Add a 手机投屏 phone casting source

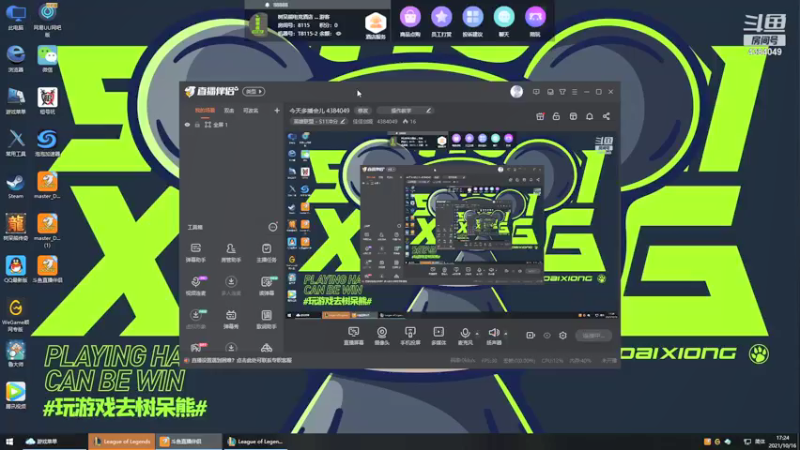click(410, 336)
